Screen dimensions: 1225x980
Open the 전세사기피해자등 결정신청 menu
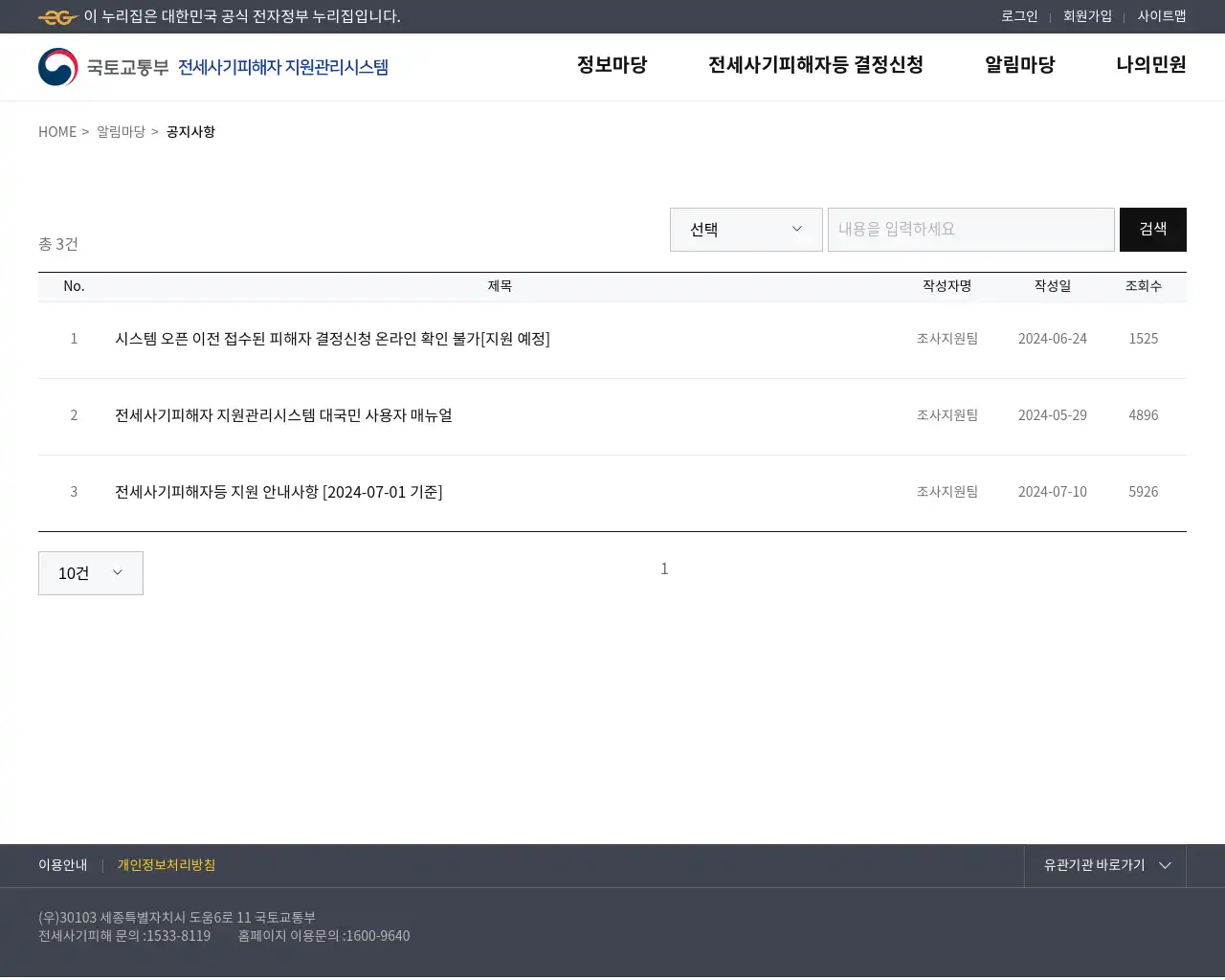[815, 65]
